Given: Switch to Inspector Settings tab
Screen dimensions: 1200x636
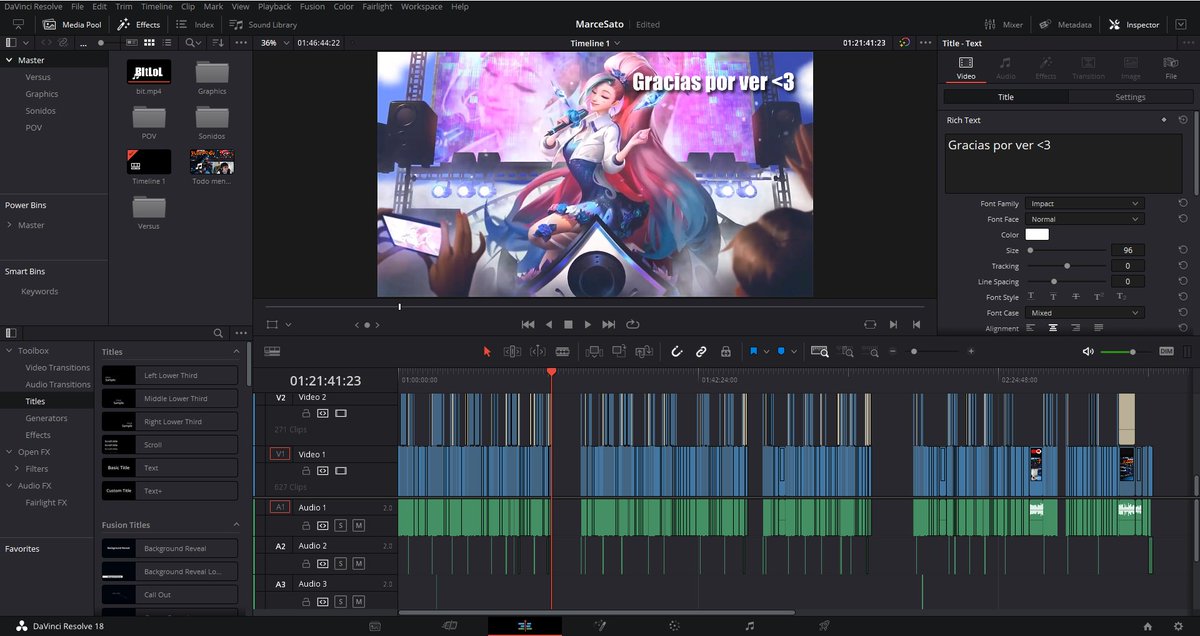Looking at the screenshot, I should click(1130, 97).
